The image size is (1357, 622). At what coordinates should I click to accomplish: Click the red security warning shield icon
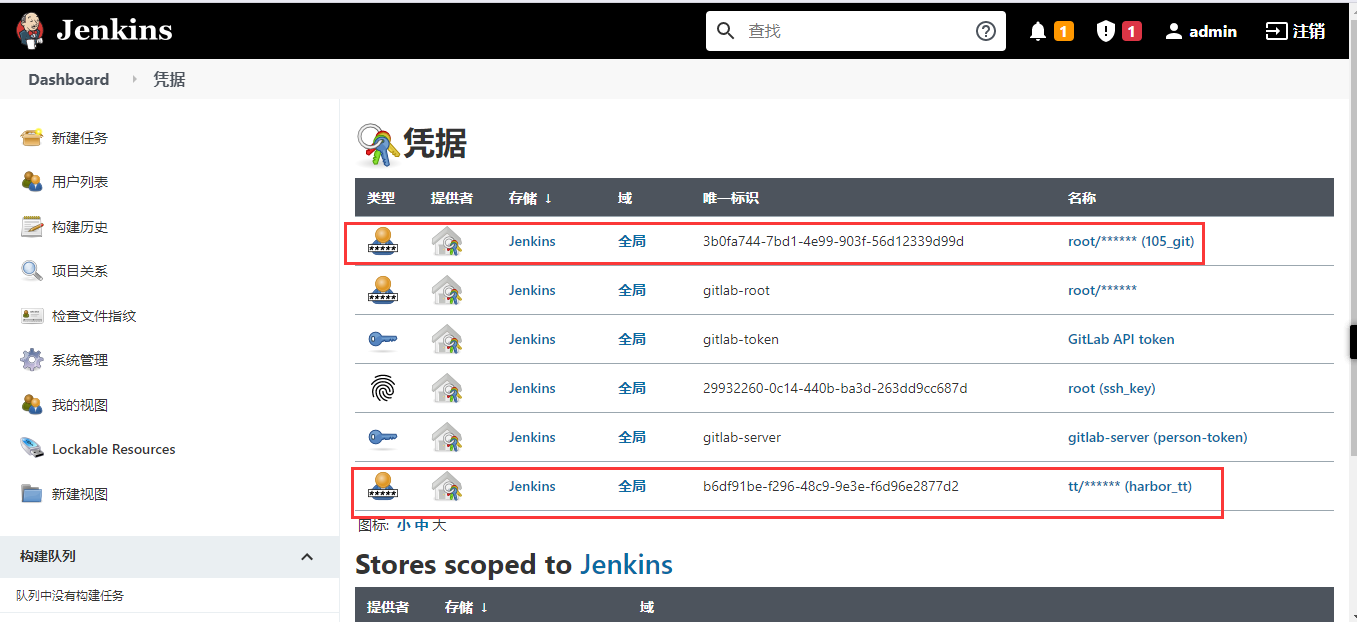tap(1103, 30)
